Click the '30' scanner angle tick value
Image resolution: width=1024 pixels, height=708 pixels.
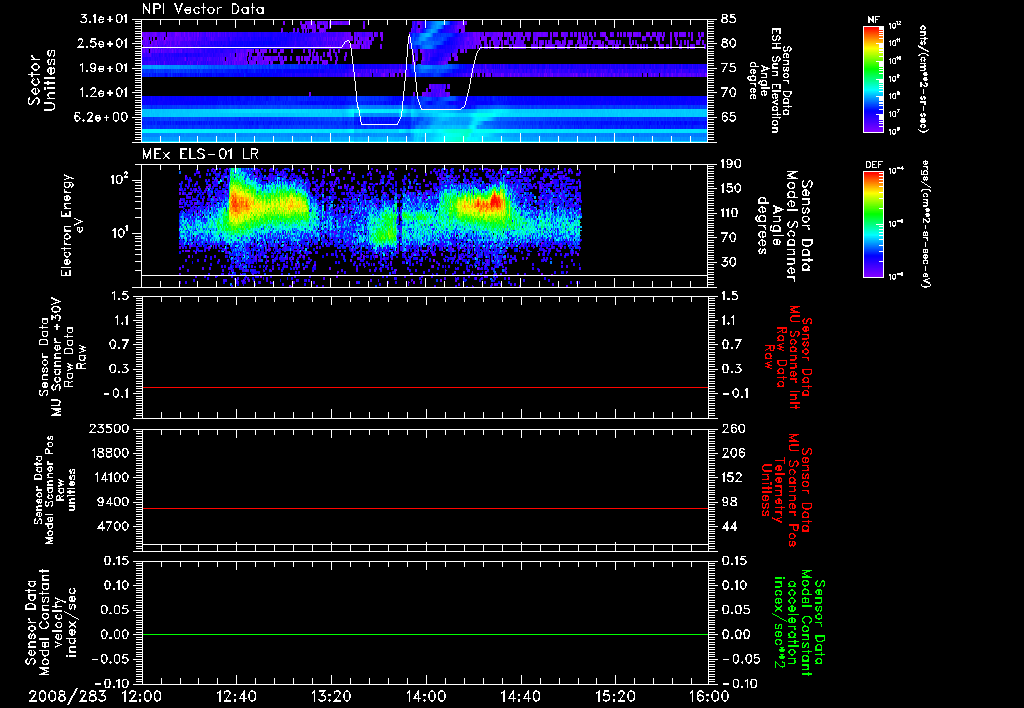[x=728, y=263]
